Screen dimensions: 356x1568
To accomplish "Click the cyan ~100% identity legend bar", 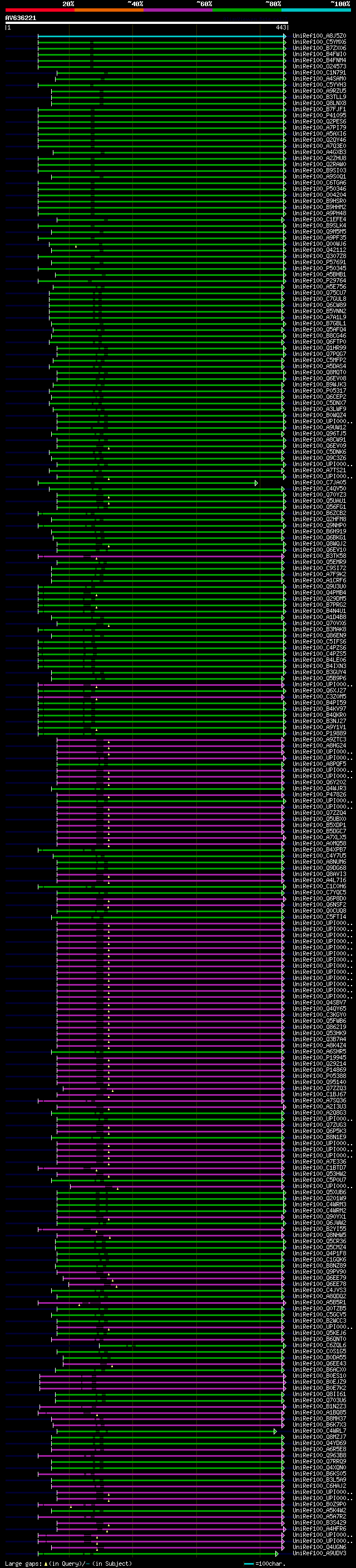I will coord(317,10).
